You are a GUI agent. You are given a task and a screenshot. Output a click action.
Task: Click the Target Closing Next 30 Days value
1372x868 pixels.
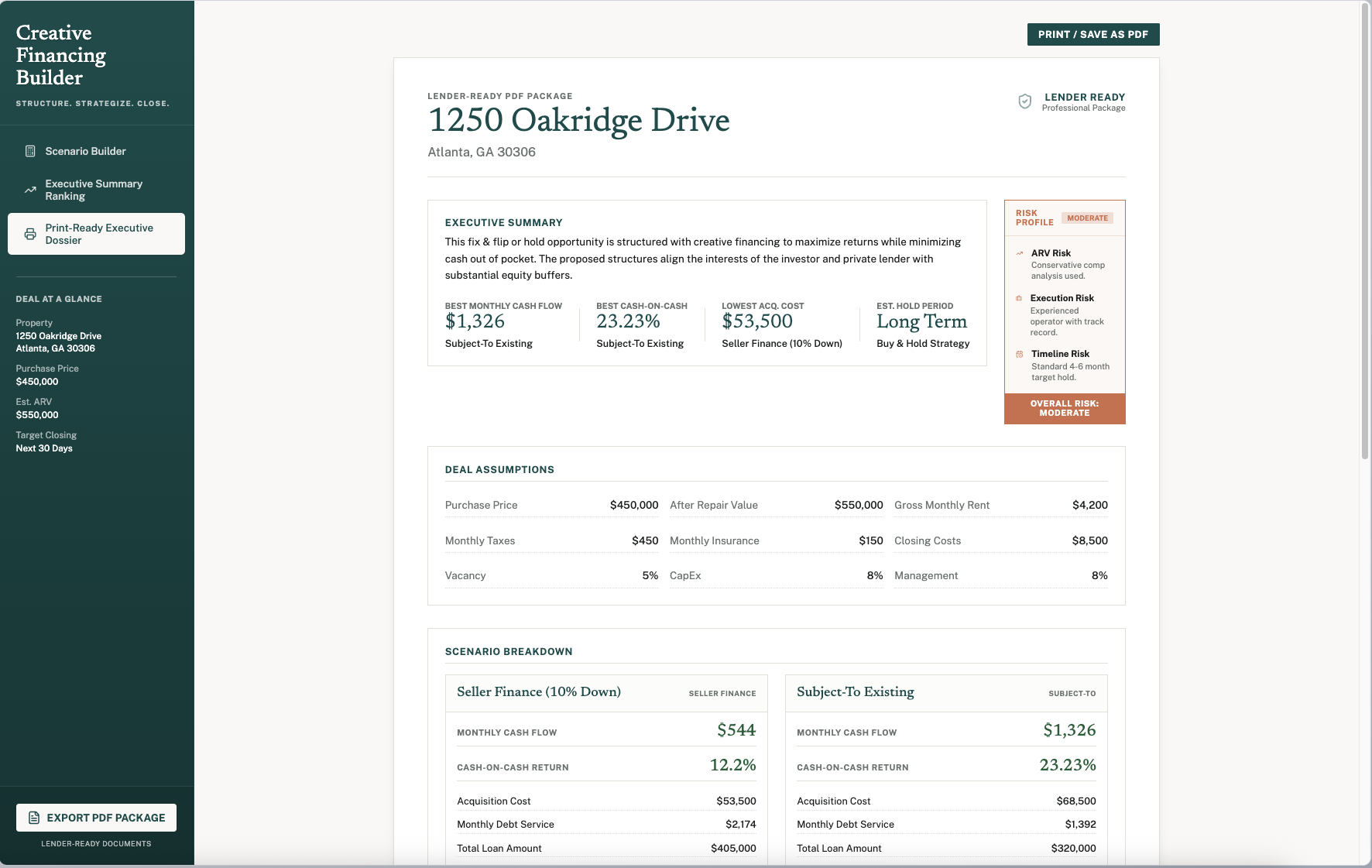point(44,448)
